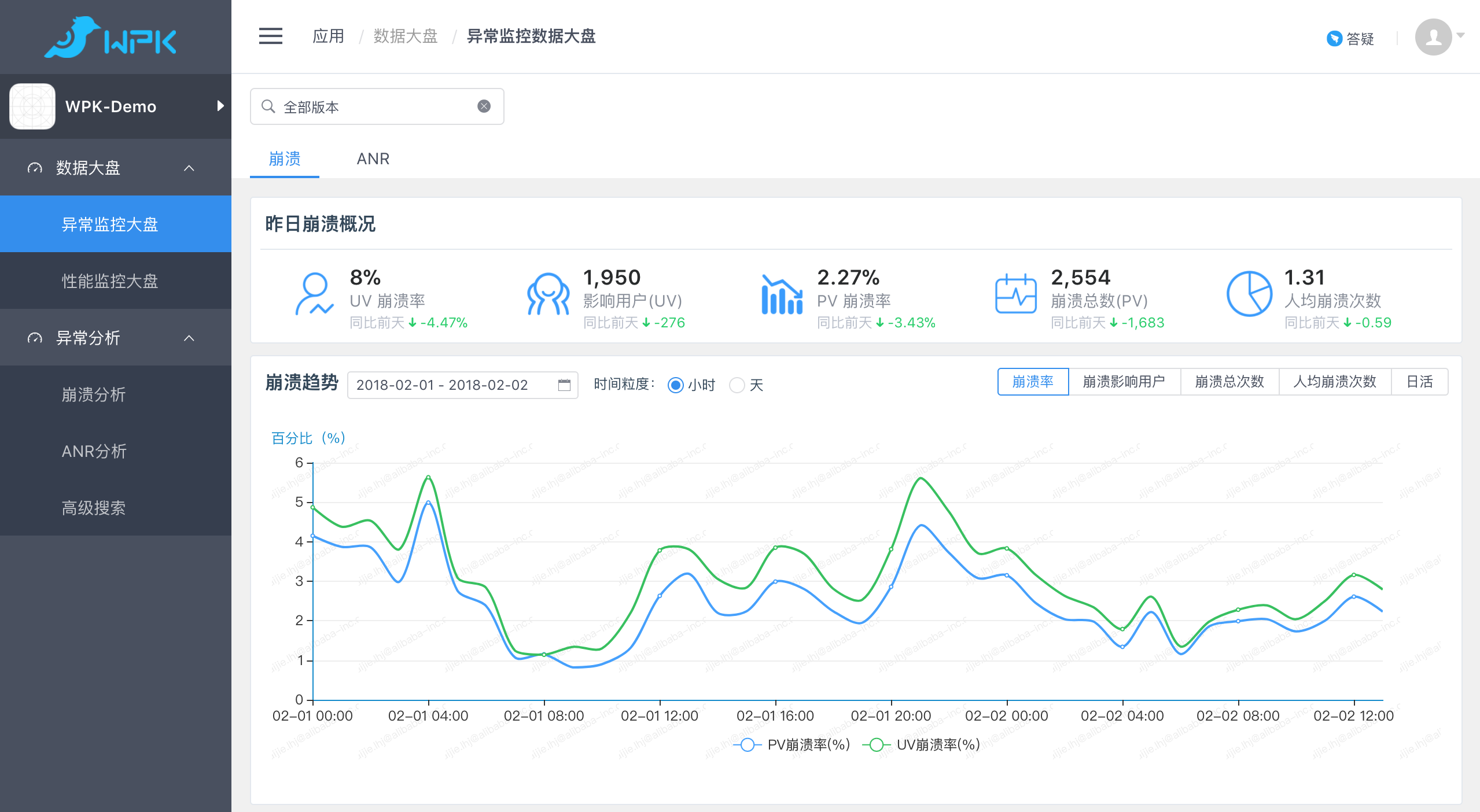
Task: Click the 崩溃总数 heartbeat calendar icon
Action: pos(1015,294)
